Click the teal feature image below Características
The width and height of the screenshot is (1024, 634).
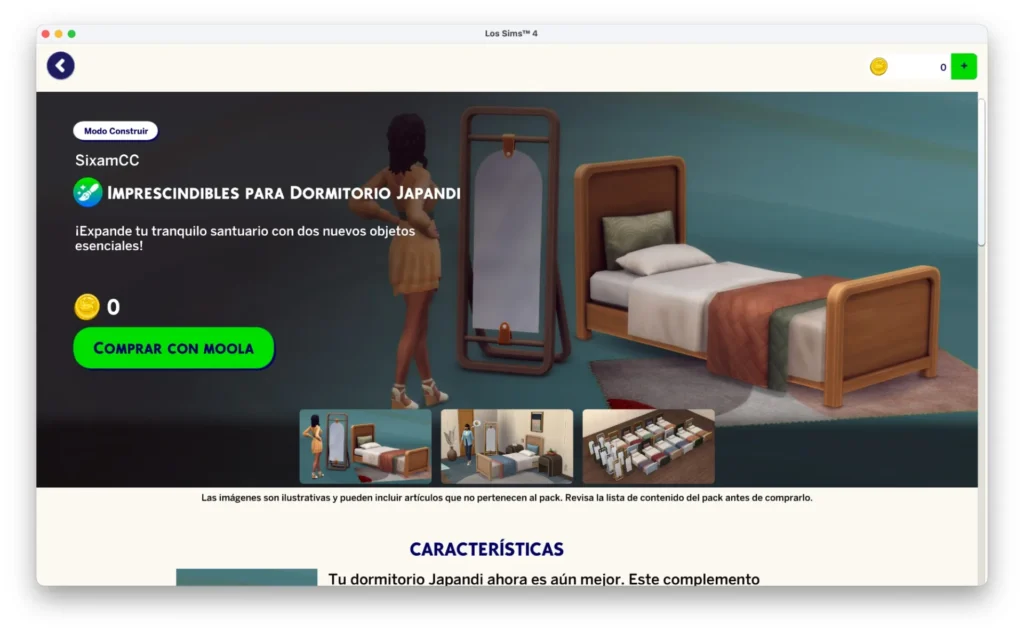coord(247,577)
